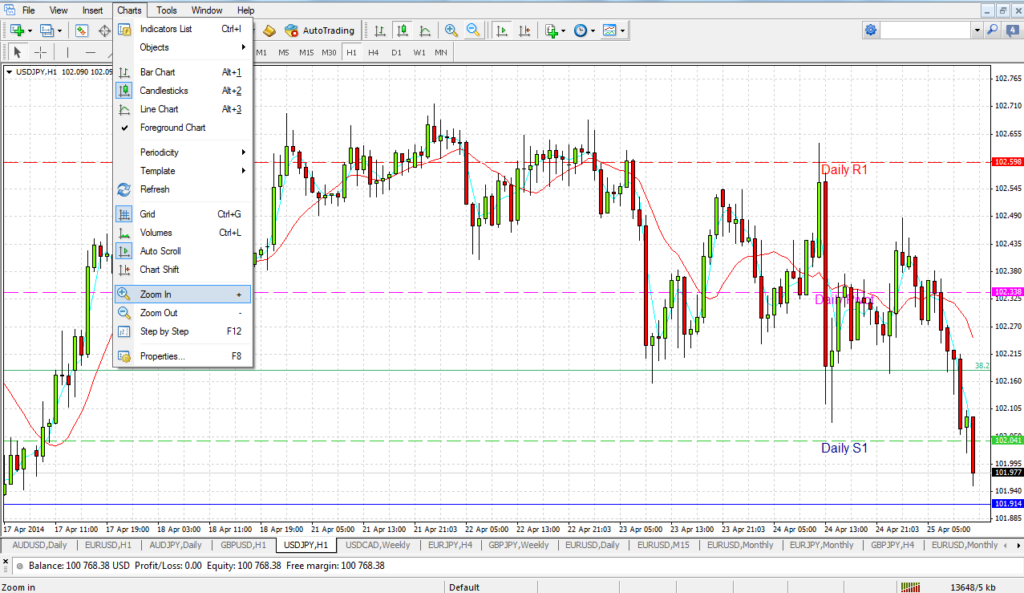Click into the search input field
1024x593 pixels.
point(926,30)
